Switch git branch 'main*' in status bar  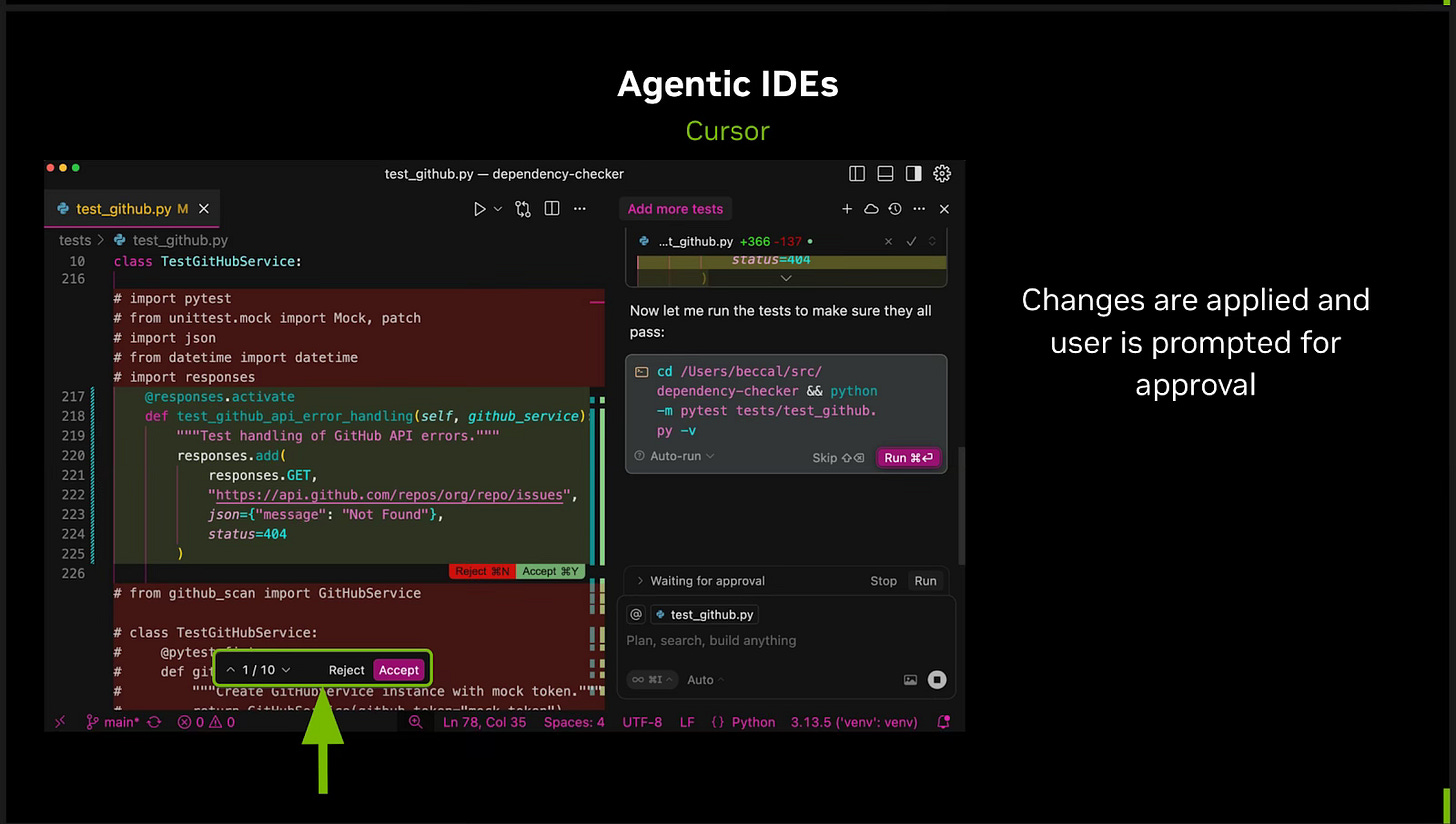(x=113, y=722)
